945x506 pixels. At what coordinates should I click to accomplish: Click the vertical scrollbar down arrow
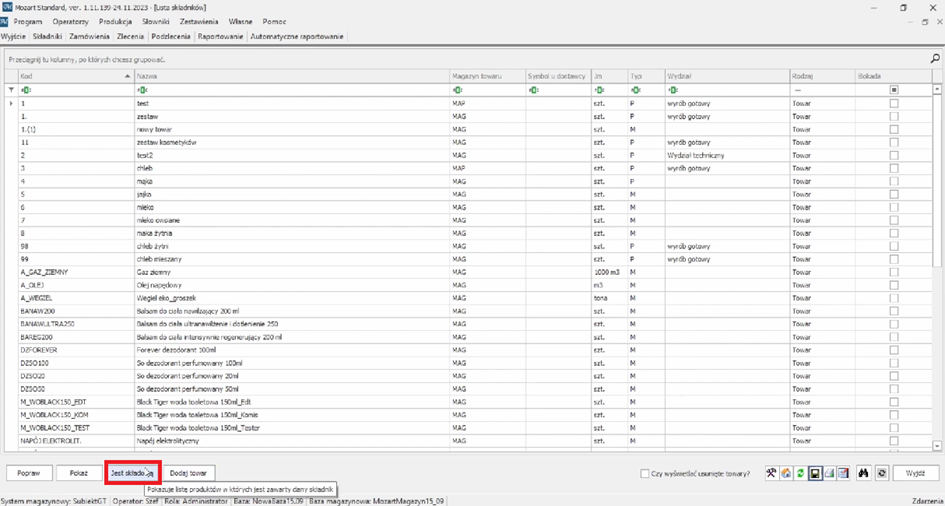[x=937, y=446]
